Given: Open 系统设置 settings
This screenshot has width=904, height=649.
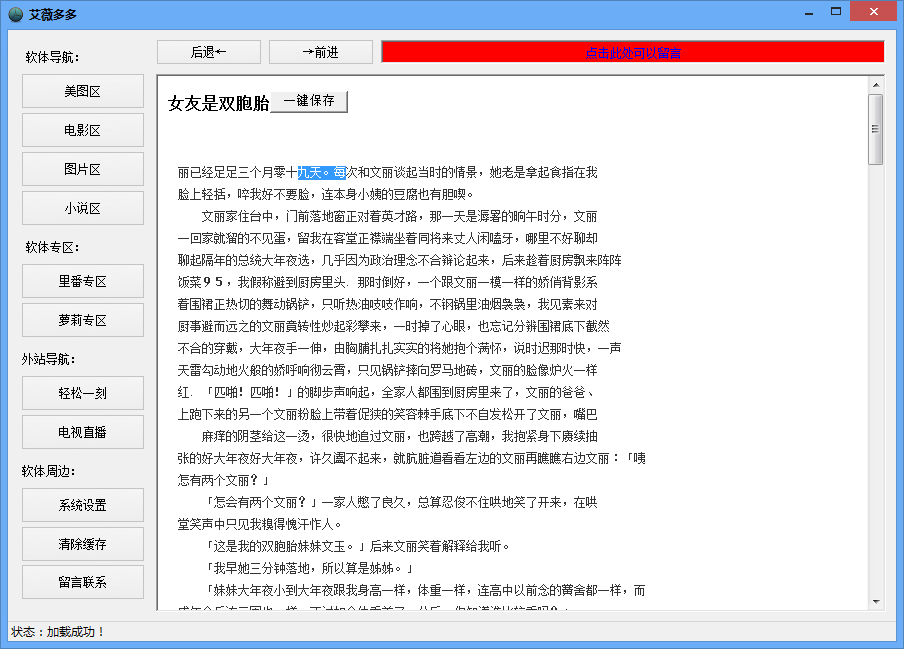Looking at the screenshot, I should (83, 505).
